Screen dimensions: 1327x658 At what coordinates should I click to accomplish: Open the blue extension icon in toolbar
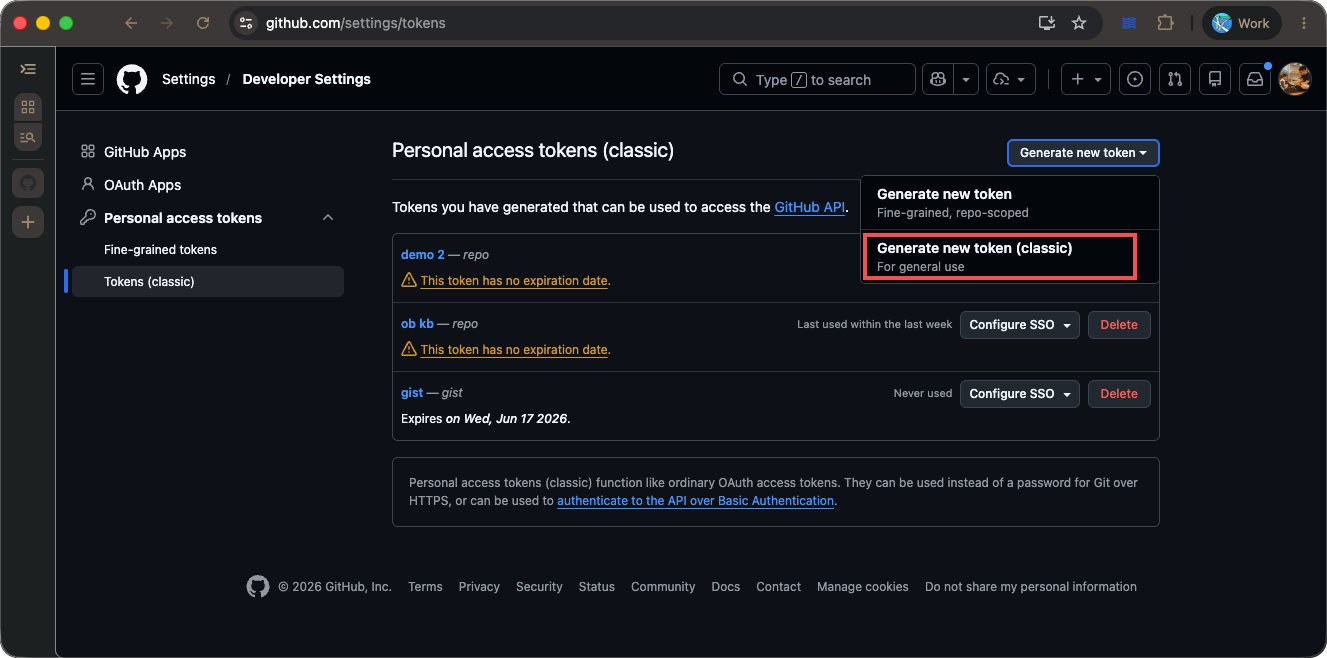tap(1129, 23)
